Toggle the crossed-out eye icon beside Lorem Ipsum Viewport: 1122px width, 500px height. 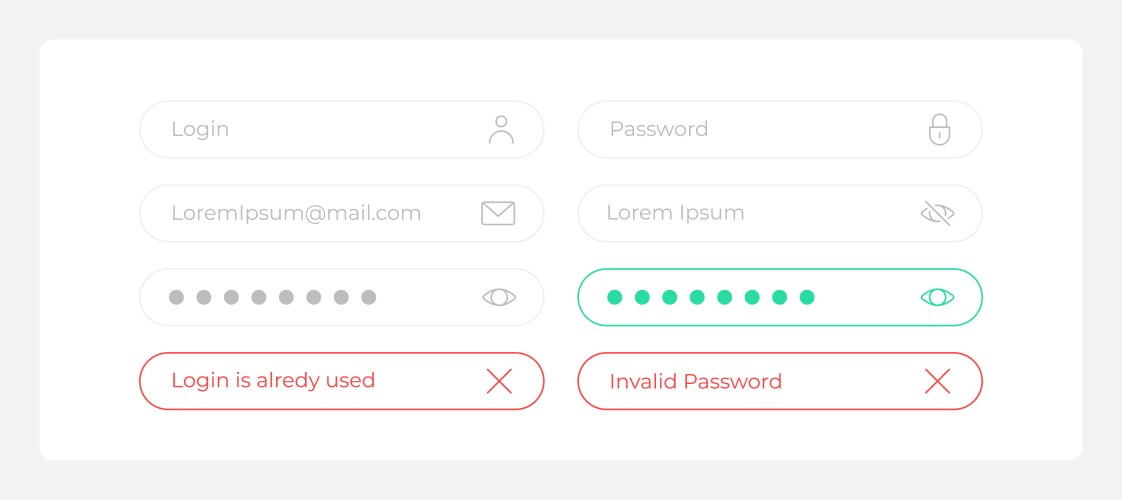tap(937, 213)
